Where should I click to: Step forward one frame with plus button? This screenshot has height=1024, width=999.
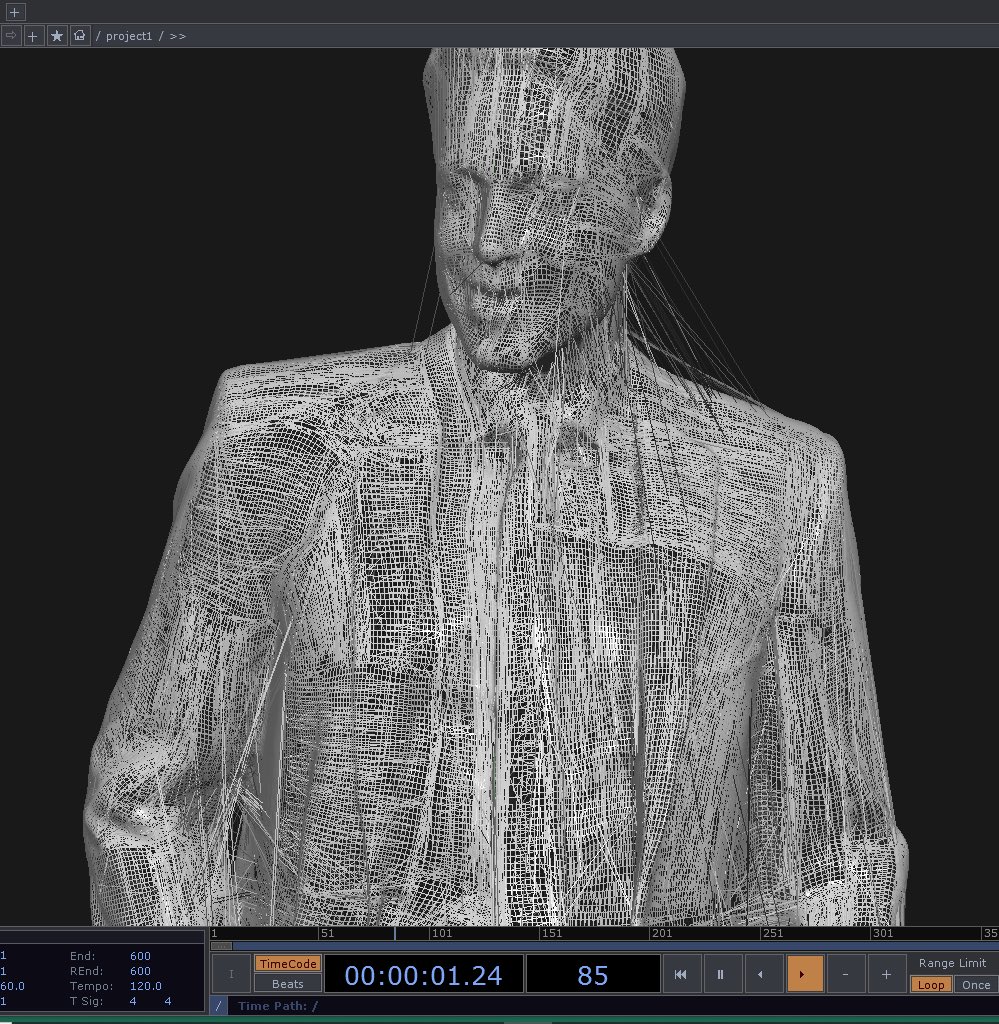886,974
